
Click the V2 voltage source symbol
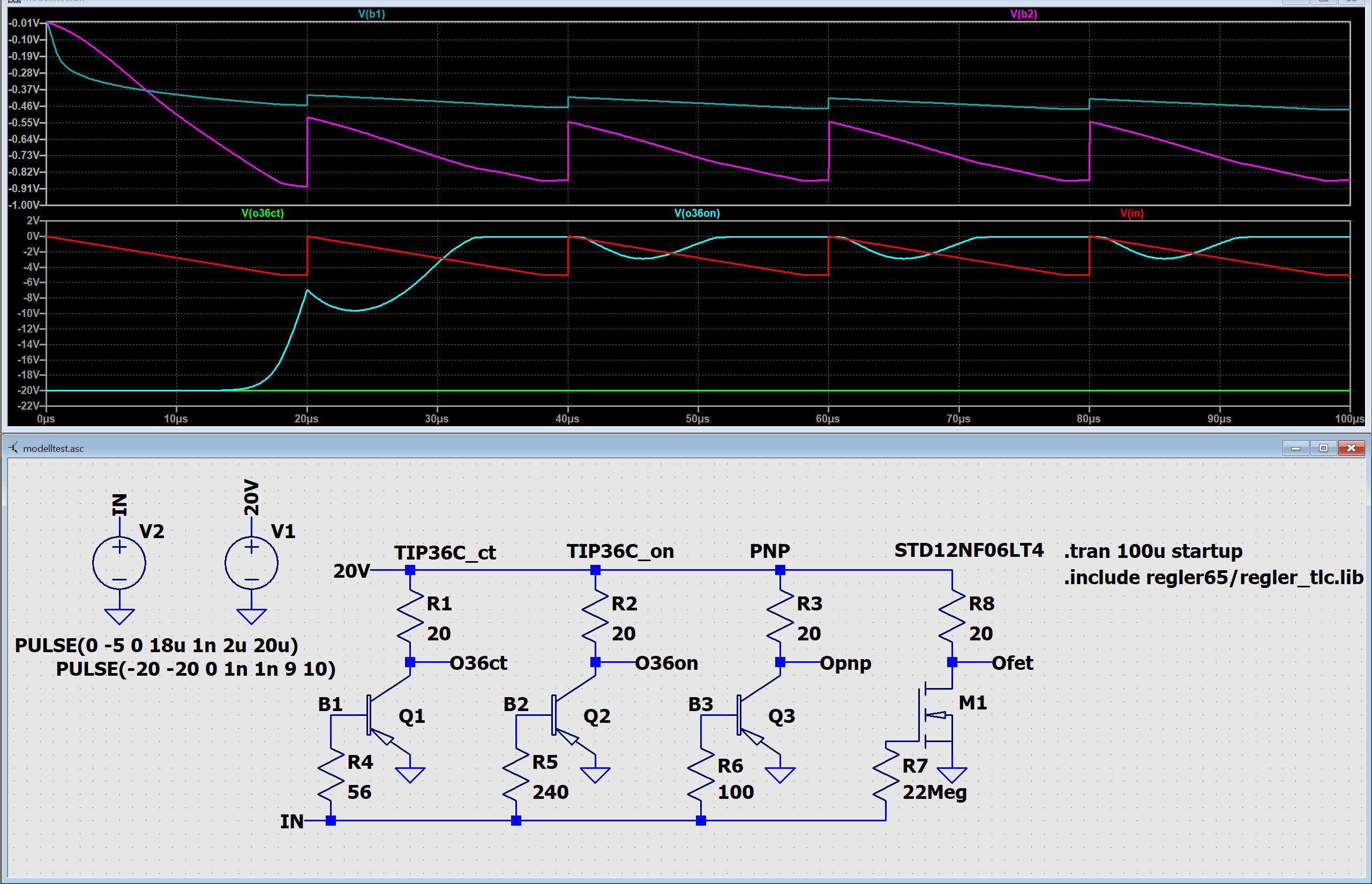[119, 563]
